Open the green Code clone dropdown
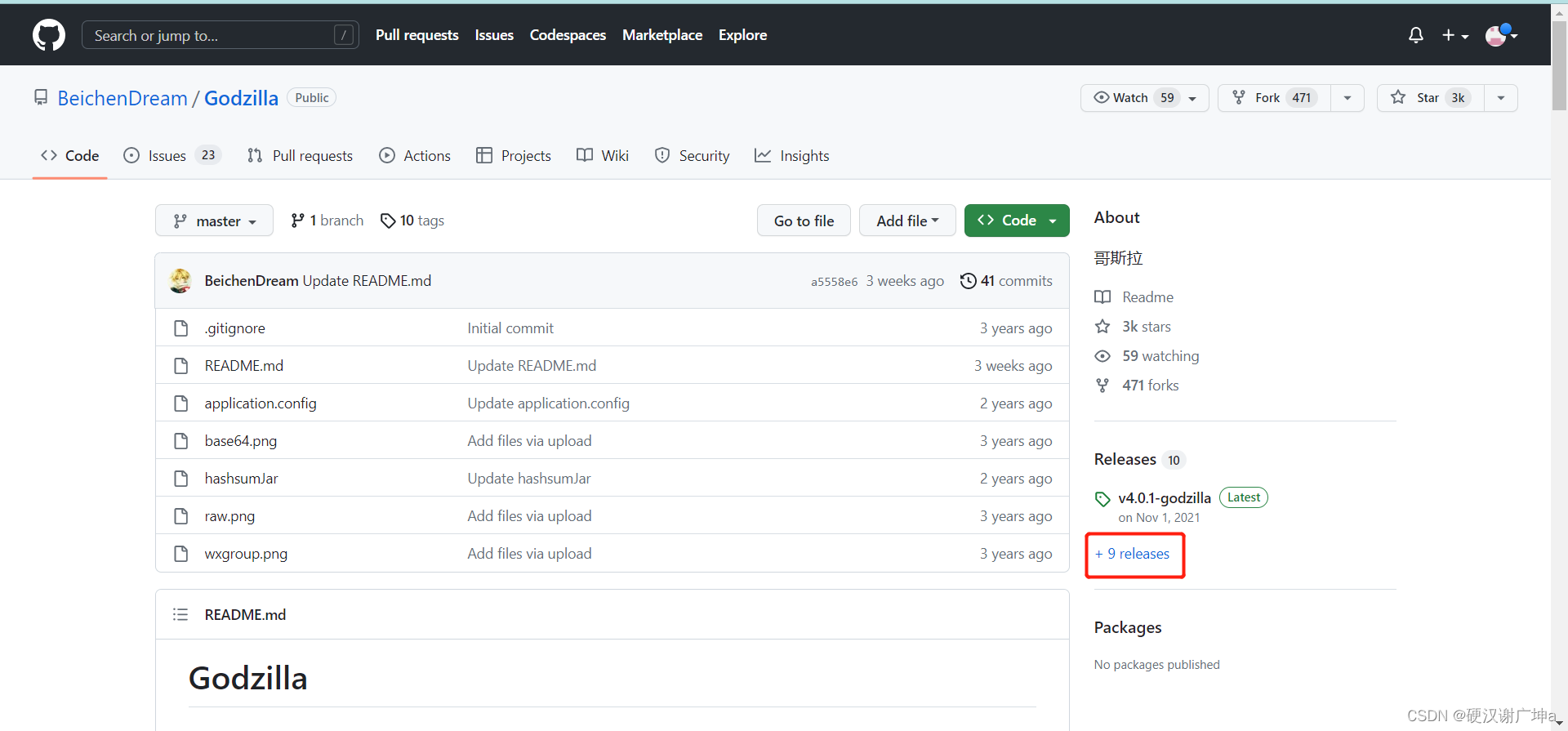Viewport: 1568px width, 731px height. tap(1017, 221)
